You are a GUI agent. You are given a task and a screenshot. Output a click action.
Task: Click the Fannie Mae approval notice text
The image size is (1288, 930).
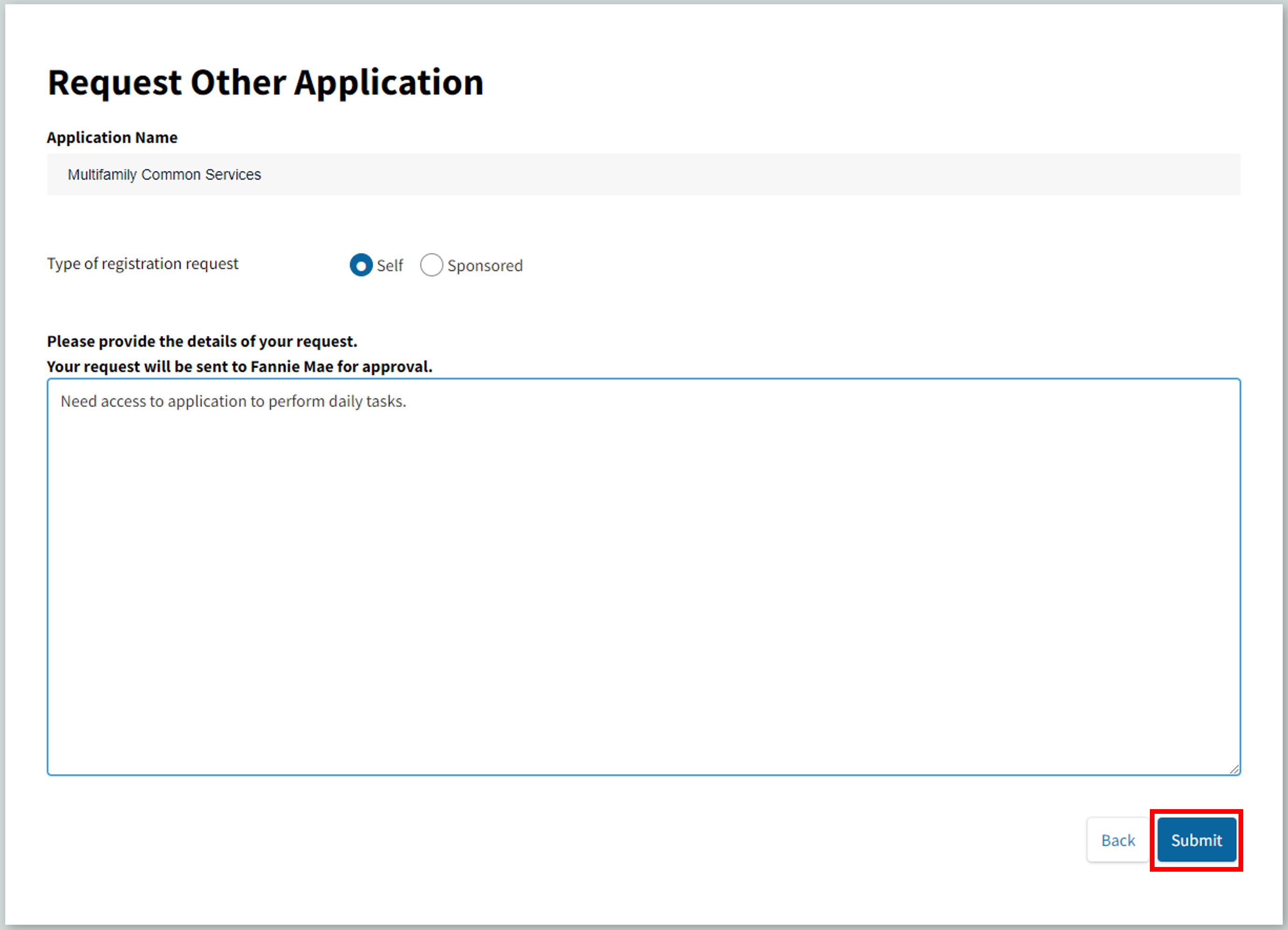coord(240,366)
